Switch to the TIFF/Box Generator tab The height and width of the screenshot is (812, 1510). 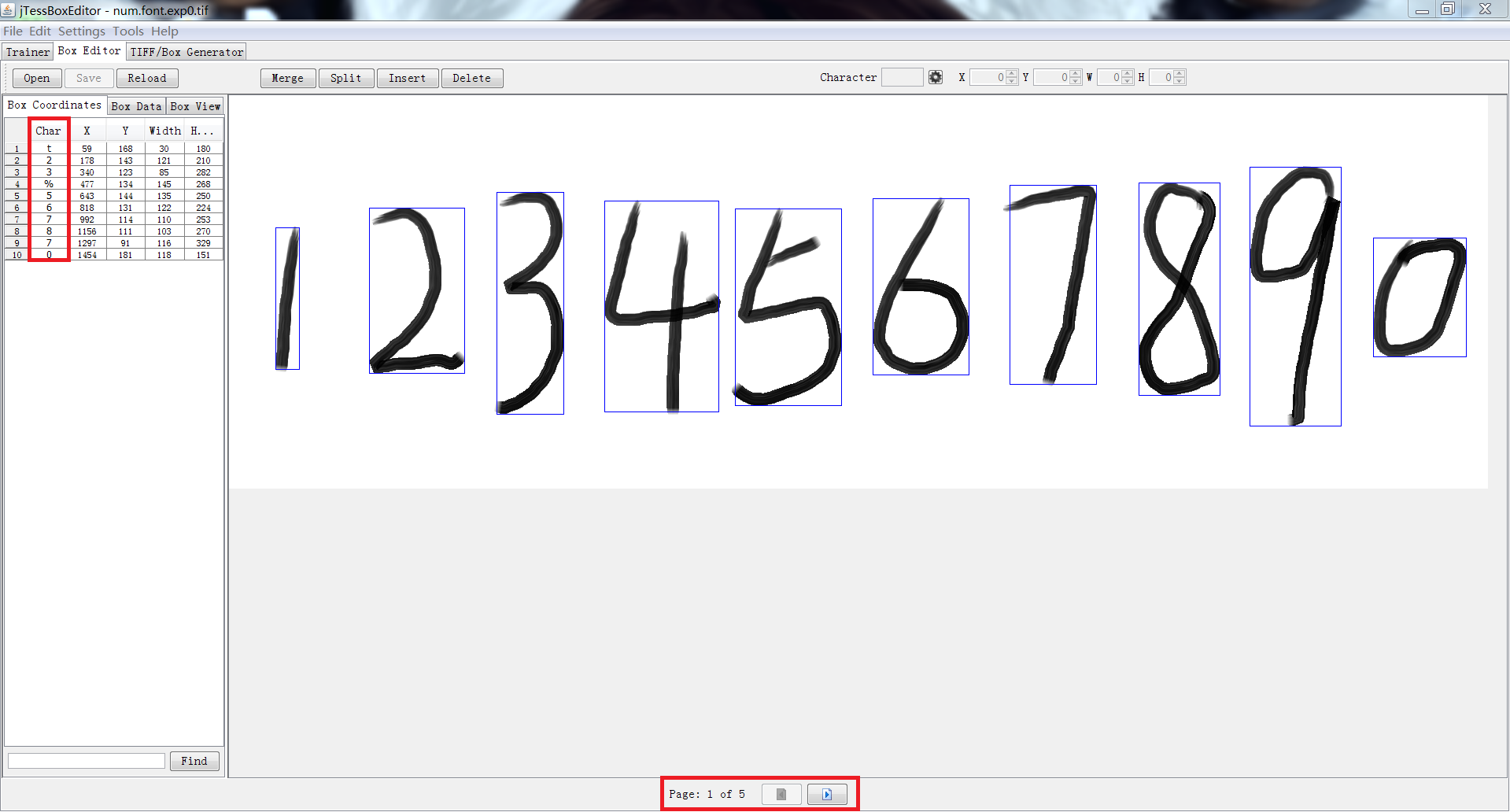186,52
